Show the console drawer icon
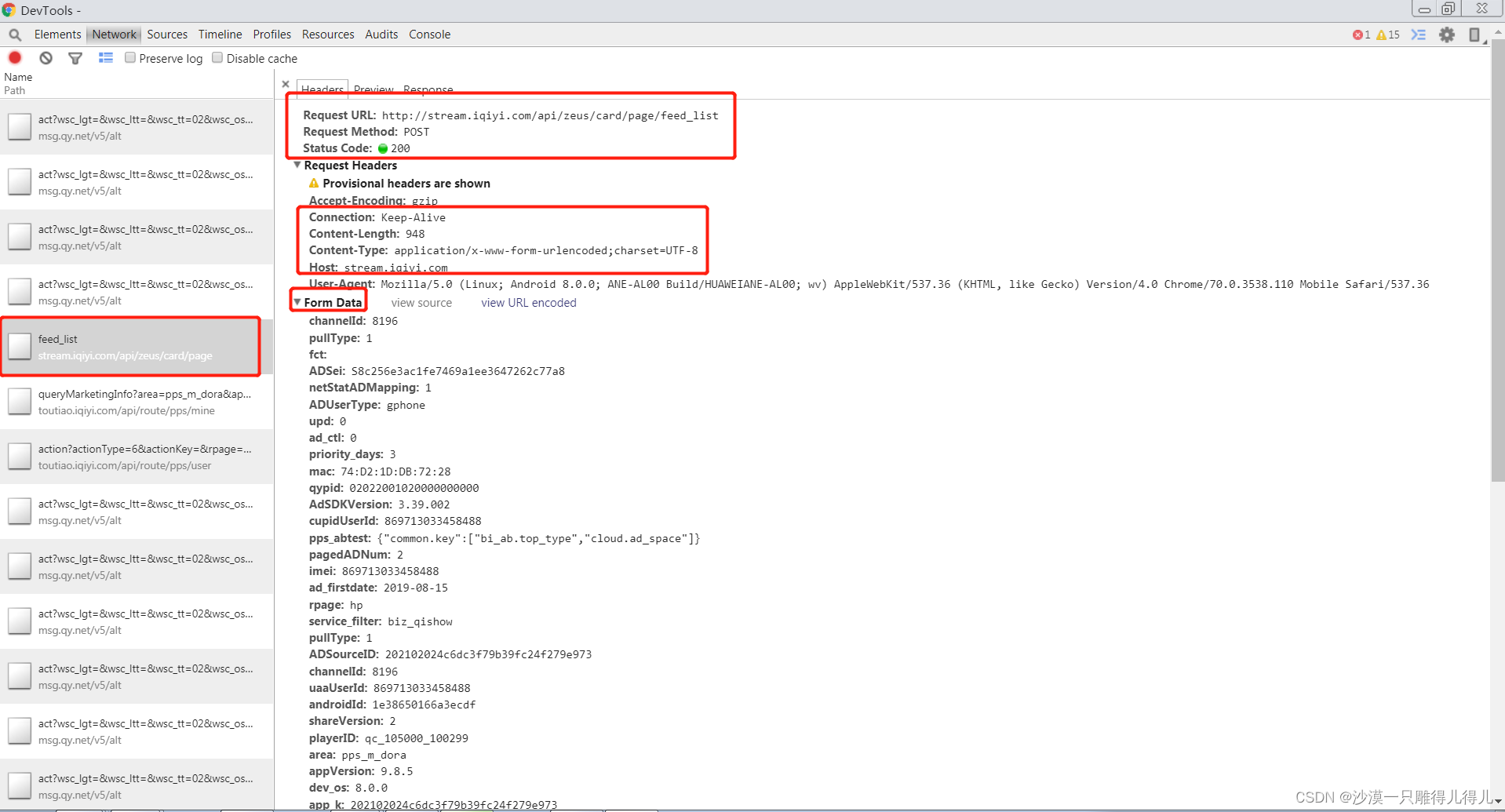Viewport: 1505px width, 812px height. pyautogui.click(x=1419, y=35)
